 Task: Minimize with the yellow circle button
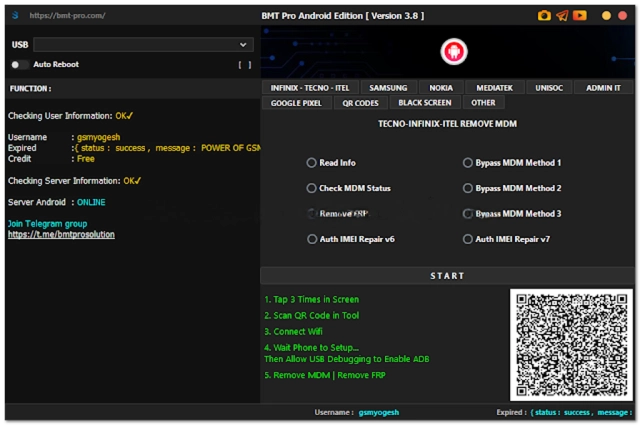(x=606, y=16)
